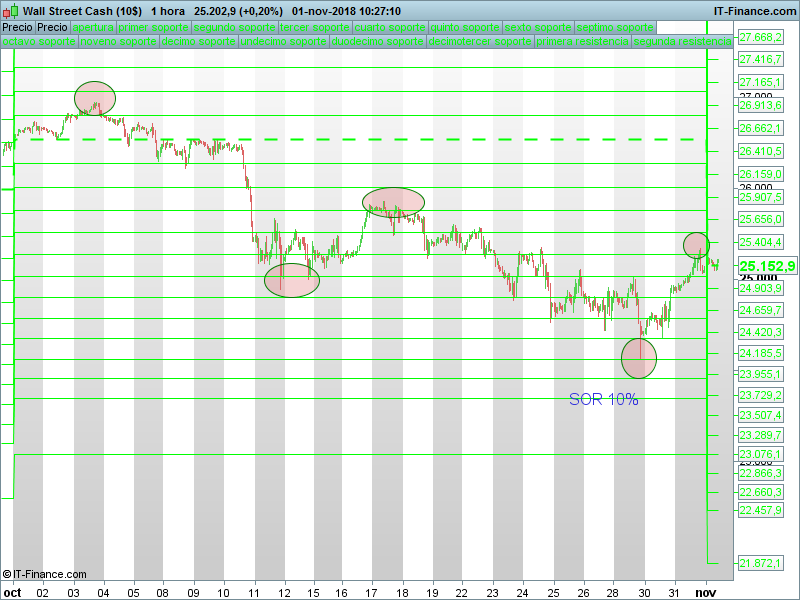The width and height of the screenshot is (800, 600).
Task: Click the SOR 10% text annotation
Action: coord(603,399)
